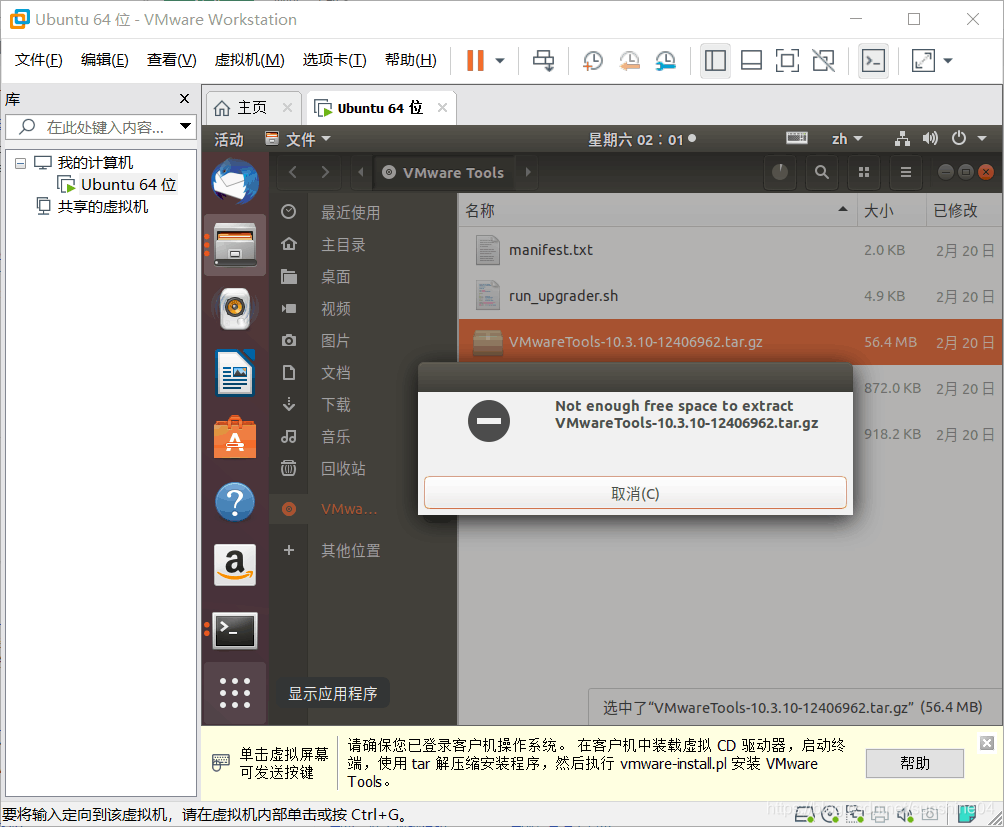
Task: Revert the VM to previous snapshot icon
Action: [629, 61]
